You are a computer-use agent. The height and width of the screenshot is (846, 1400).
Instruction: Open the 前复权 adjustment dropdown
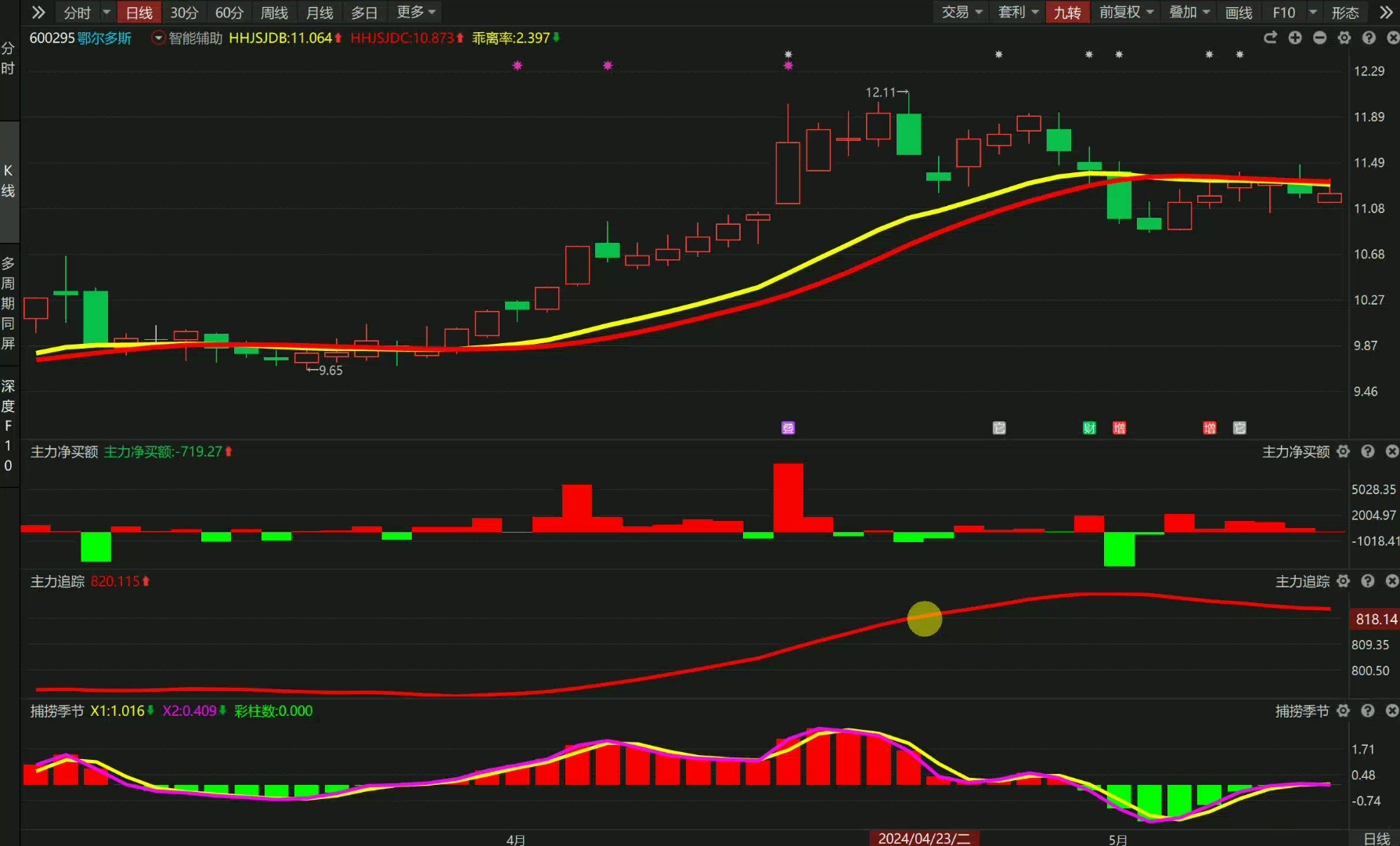[x=1127, y=13]
